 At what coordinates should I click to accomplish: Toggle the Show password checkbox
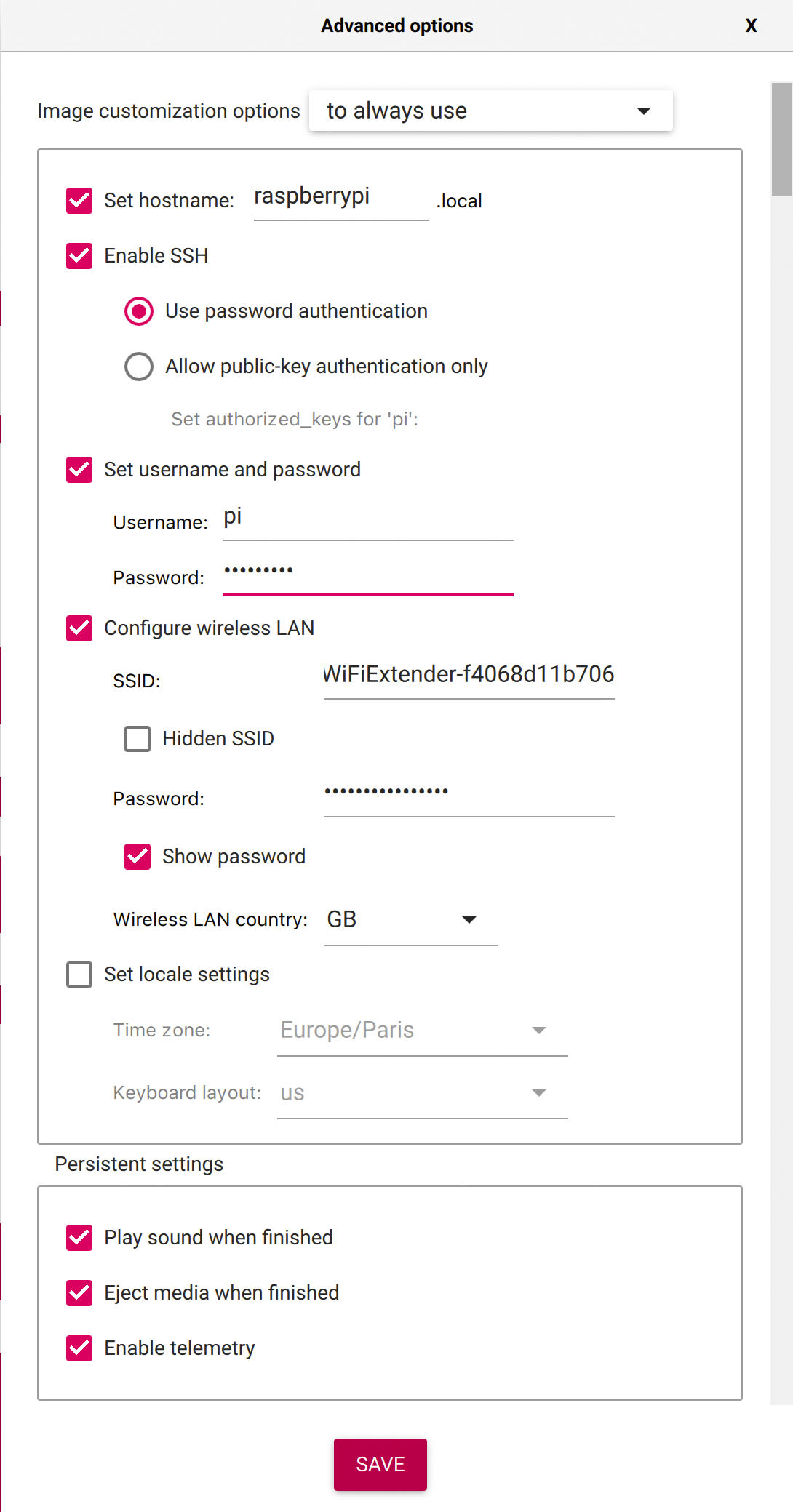point(138,857)
